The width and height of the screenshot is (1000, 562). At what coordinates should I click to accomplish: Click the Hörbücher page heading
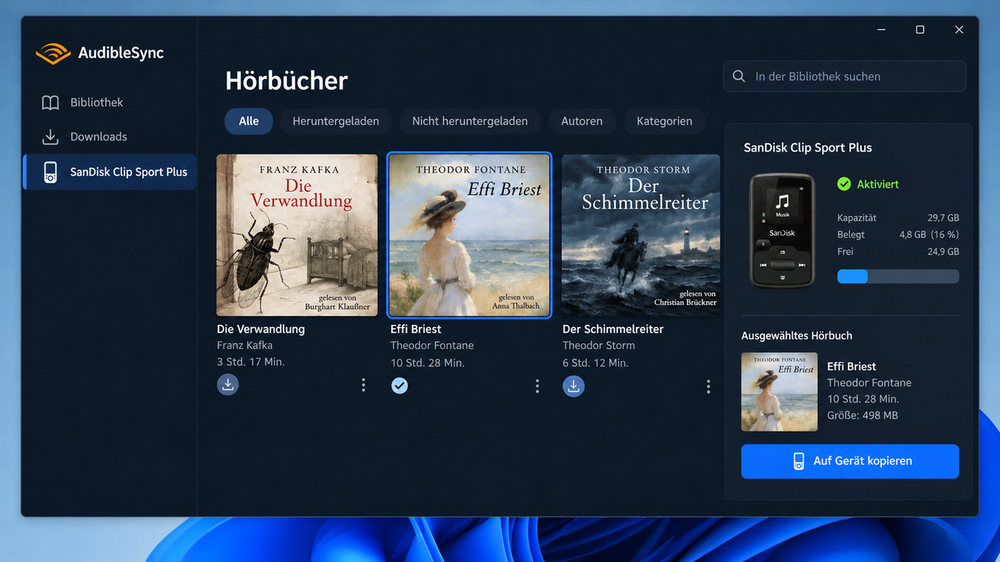[x=286, y=81]
